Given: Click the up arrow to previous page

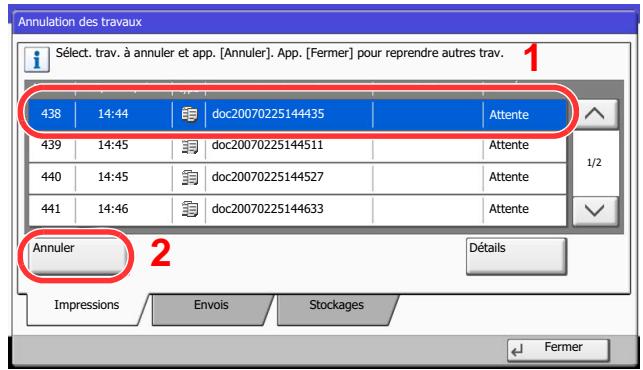Looking at the screenshot, I should pyautogui.click(x=595, y=114).
